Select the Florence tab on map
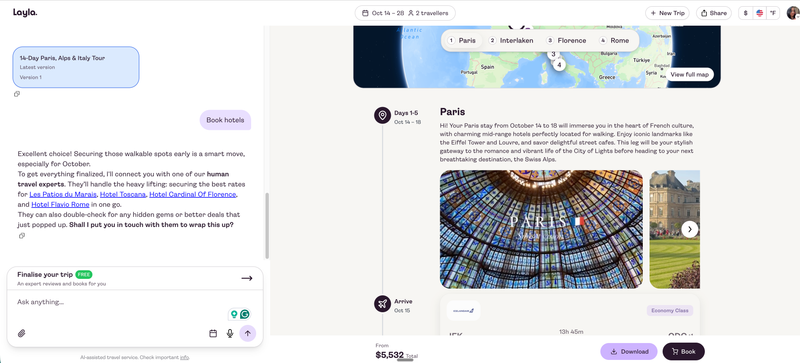This screenshot has height=363, width=800. (x=566, y=40)
